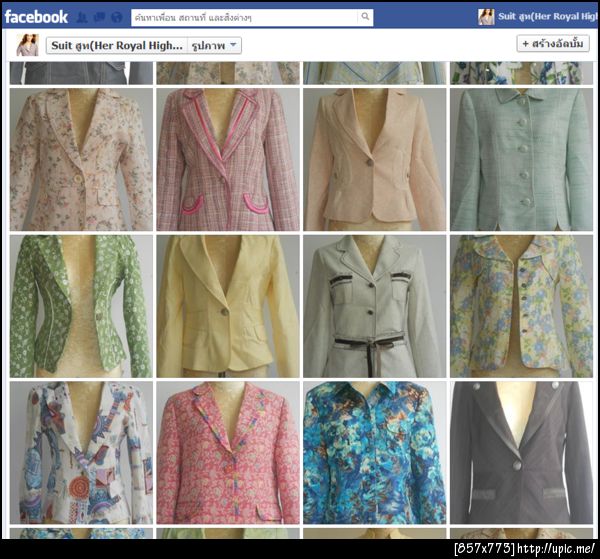Open the blue striped jacket photo in the top row
This screenshot has width=600, height=559.
pos(375,73)
